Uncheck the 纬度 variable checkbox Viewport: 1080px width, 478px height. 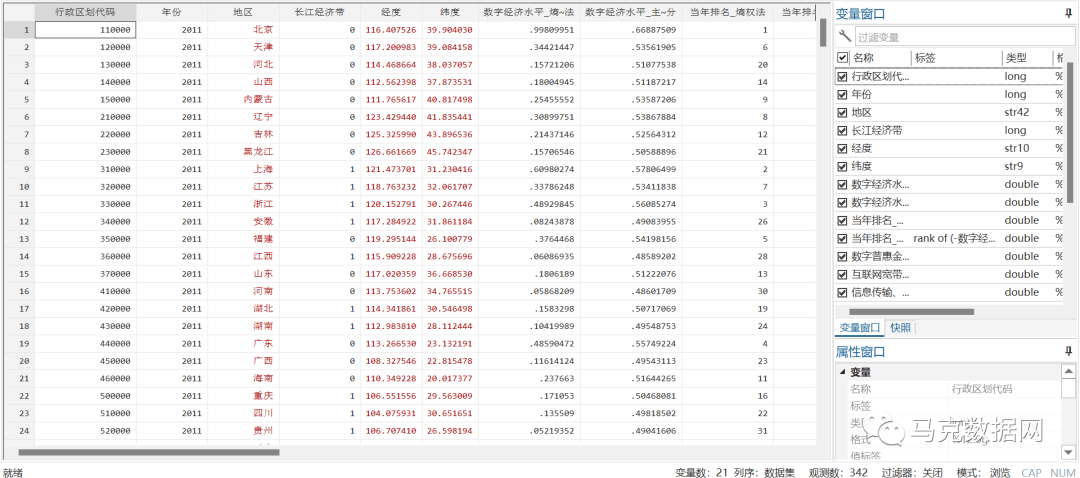pos(842,166)
